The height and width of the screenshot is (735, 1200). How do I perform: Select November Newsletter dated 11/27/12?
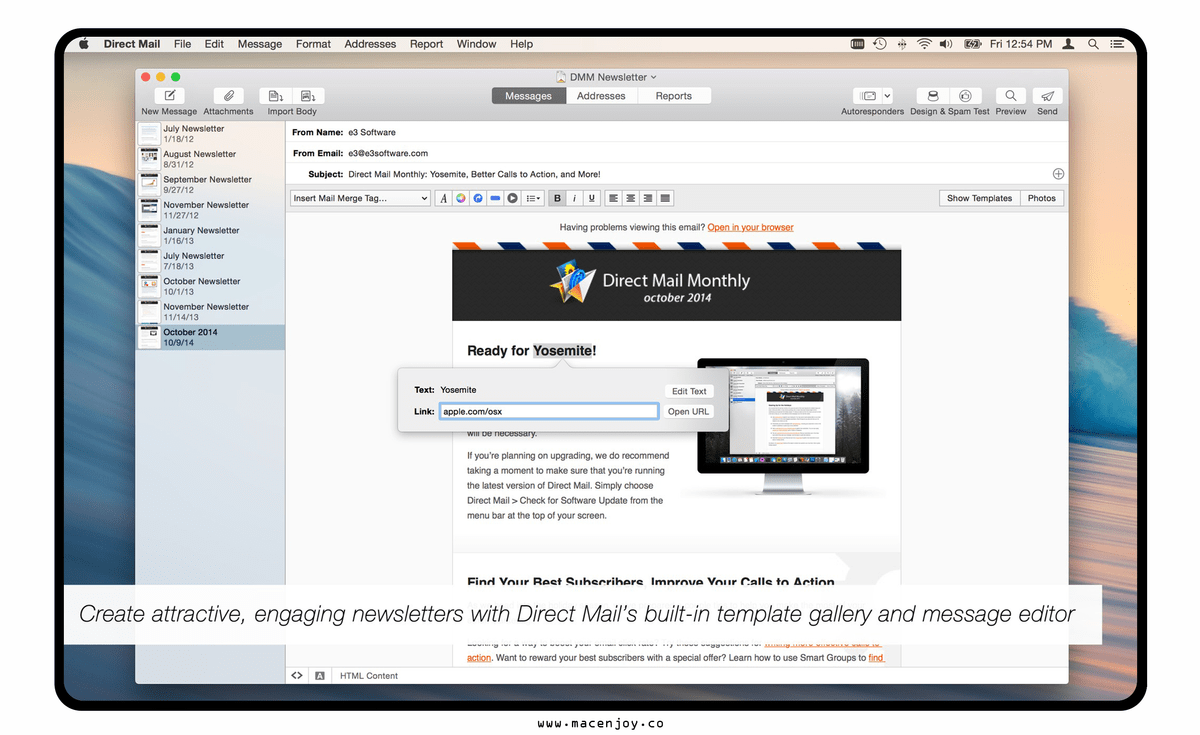(x=211, y=210)
